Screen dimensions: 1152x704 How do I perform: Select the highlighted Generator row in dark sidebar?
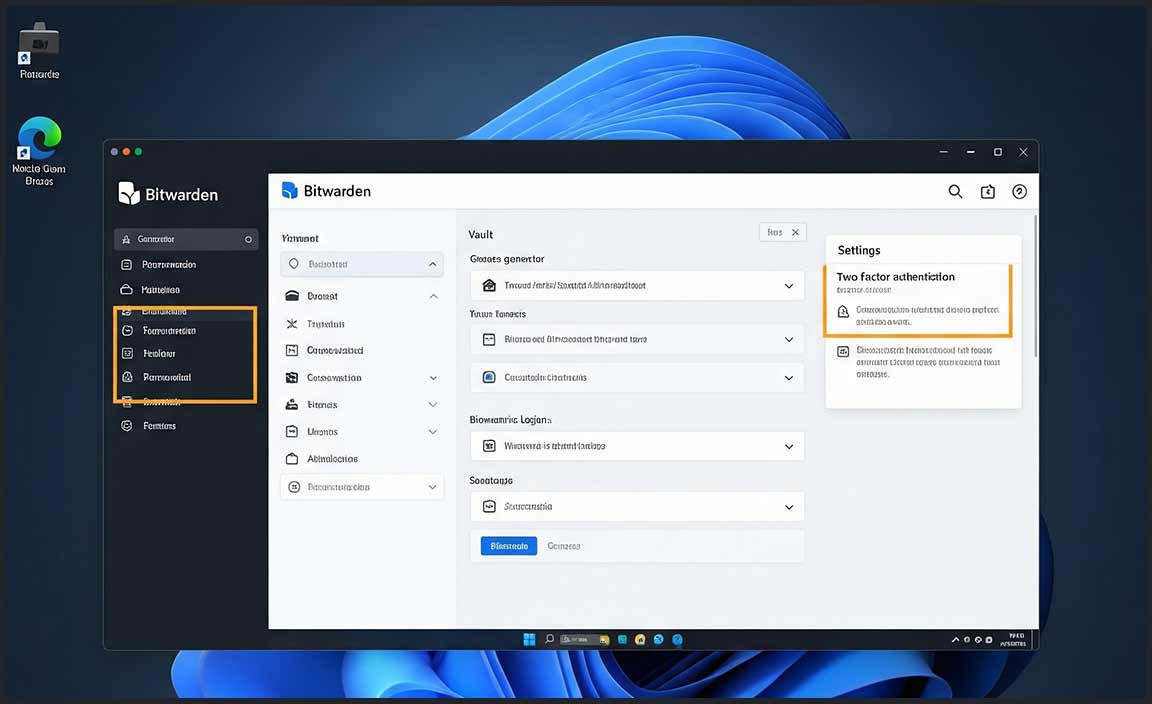pos(186,239)
